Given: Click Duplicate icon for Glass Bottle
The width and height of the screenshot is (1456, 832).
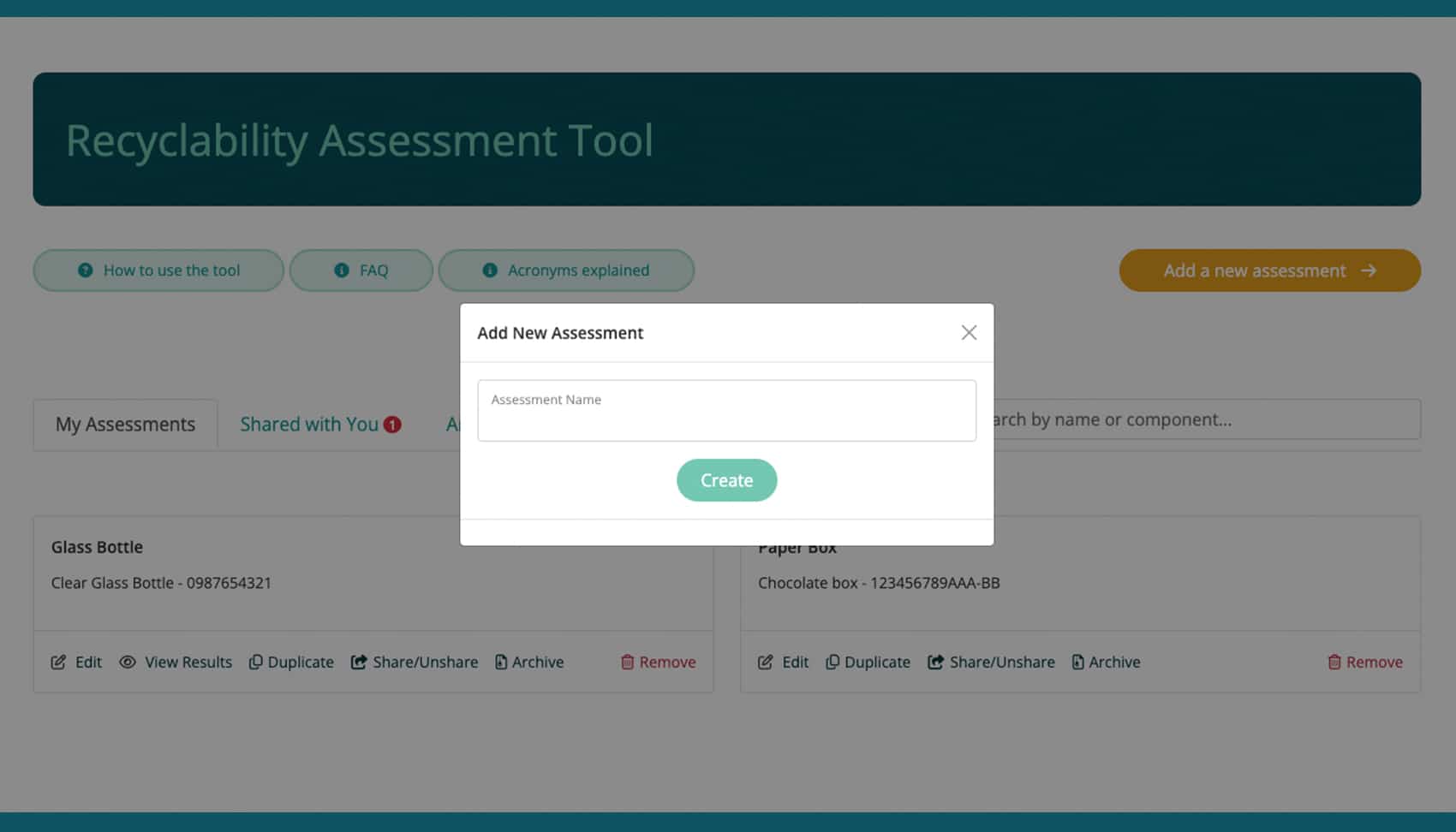Looking at the screenshot, I should [x=255, y=662].
